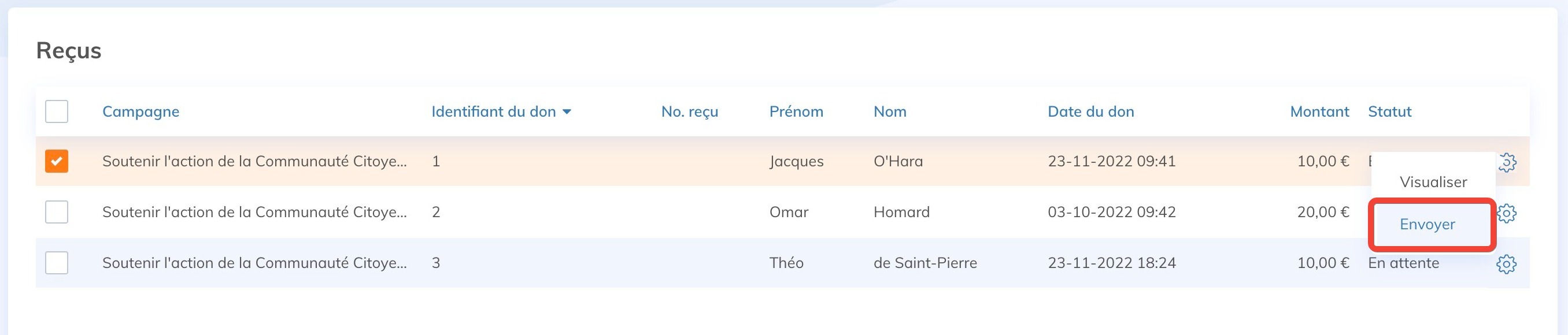This screenshot has width=1568, height=335.
Task: Check the box on Omar Homard's row
Action: [57, 211]
